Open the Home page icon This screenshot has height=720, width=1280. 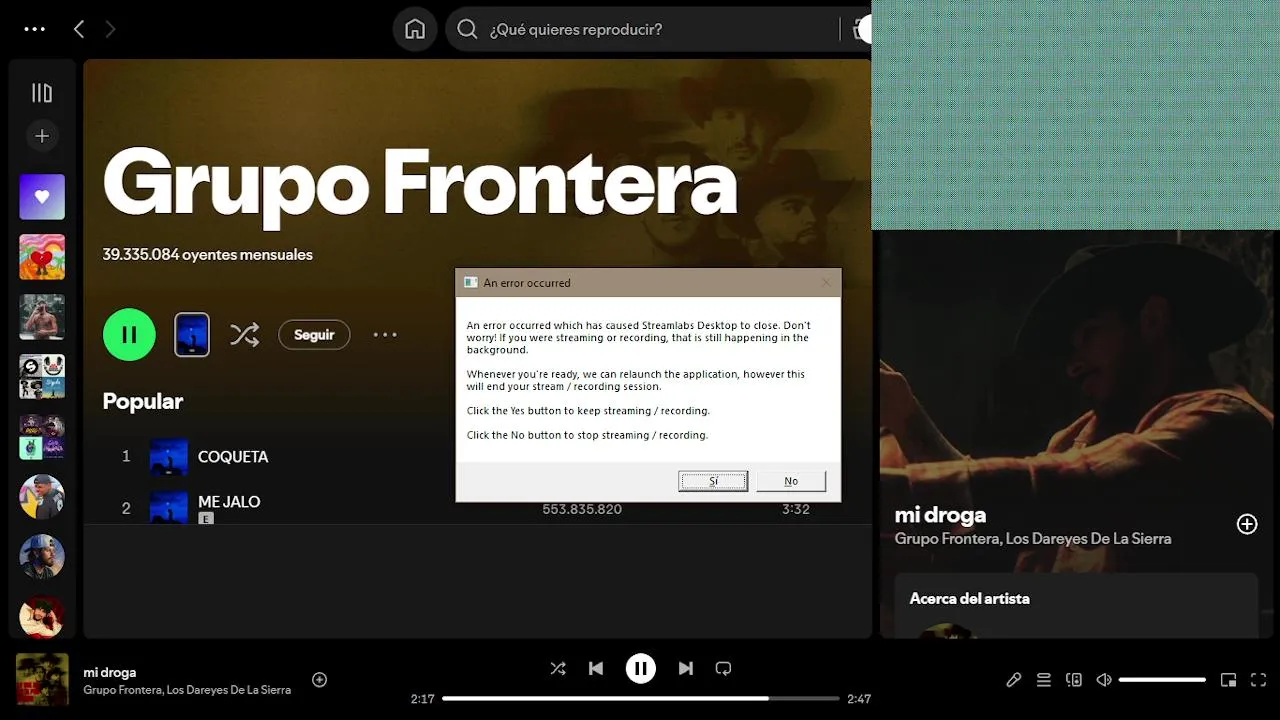(x=415, y=29)
